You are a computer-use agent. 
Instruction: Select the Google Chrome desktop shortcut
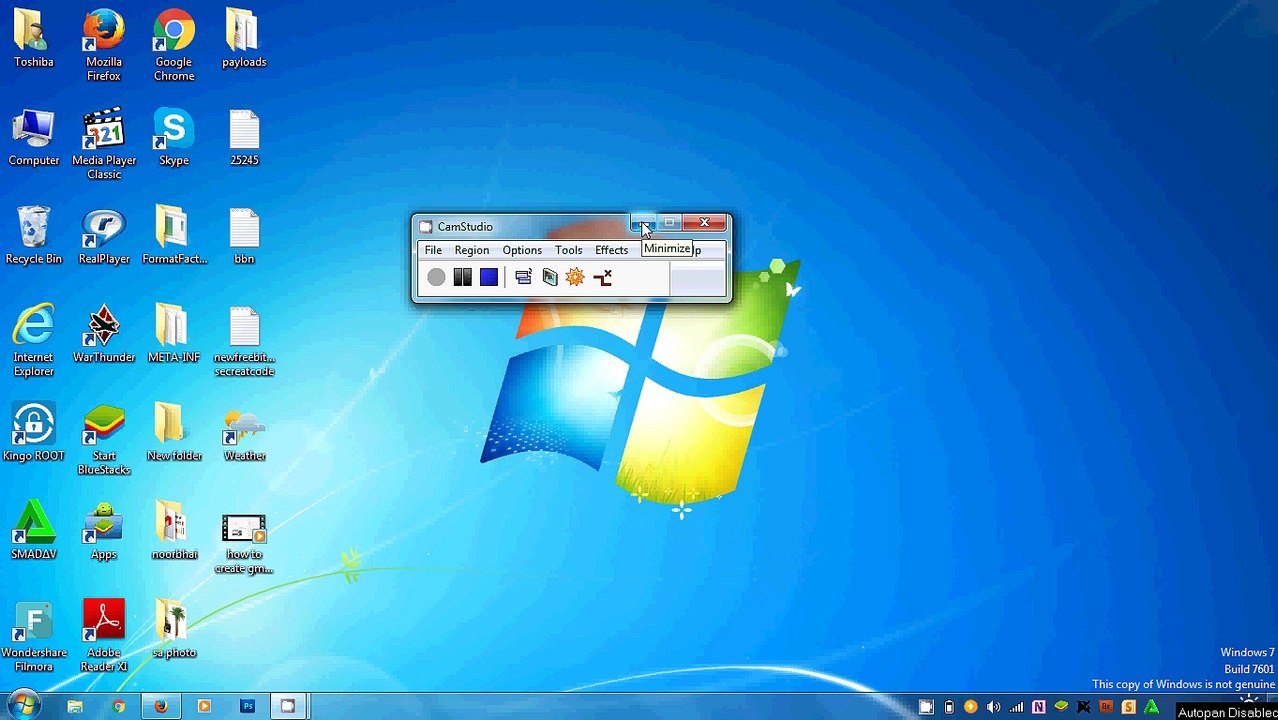(x=174, y=46)
